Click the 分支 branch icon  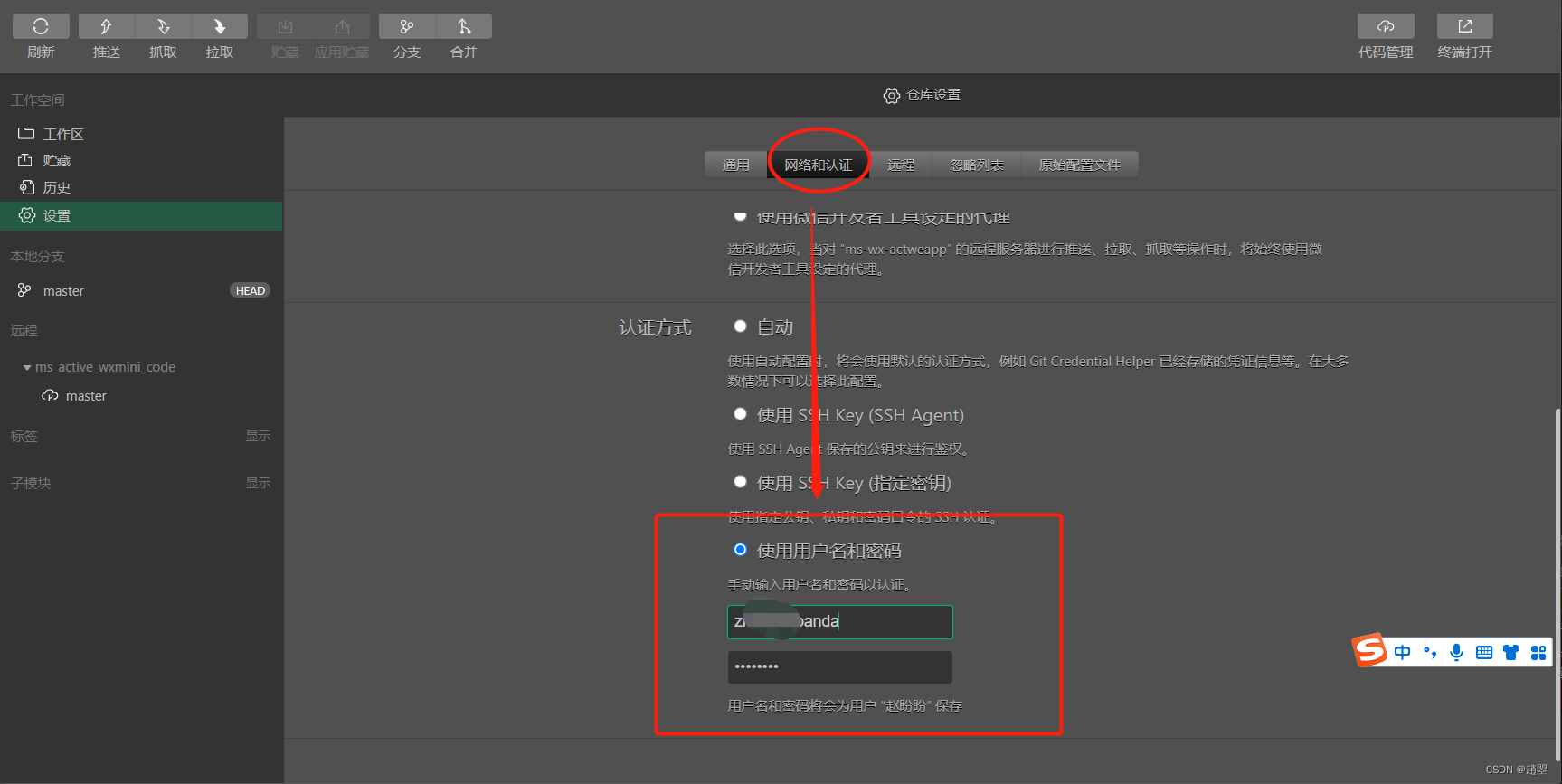click(x=407, y=26)
